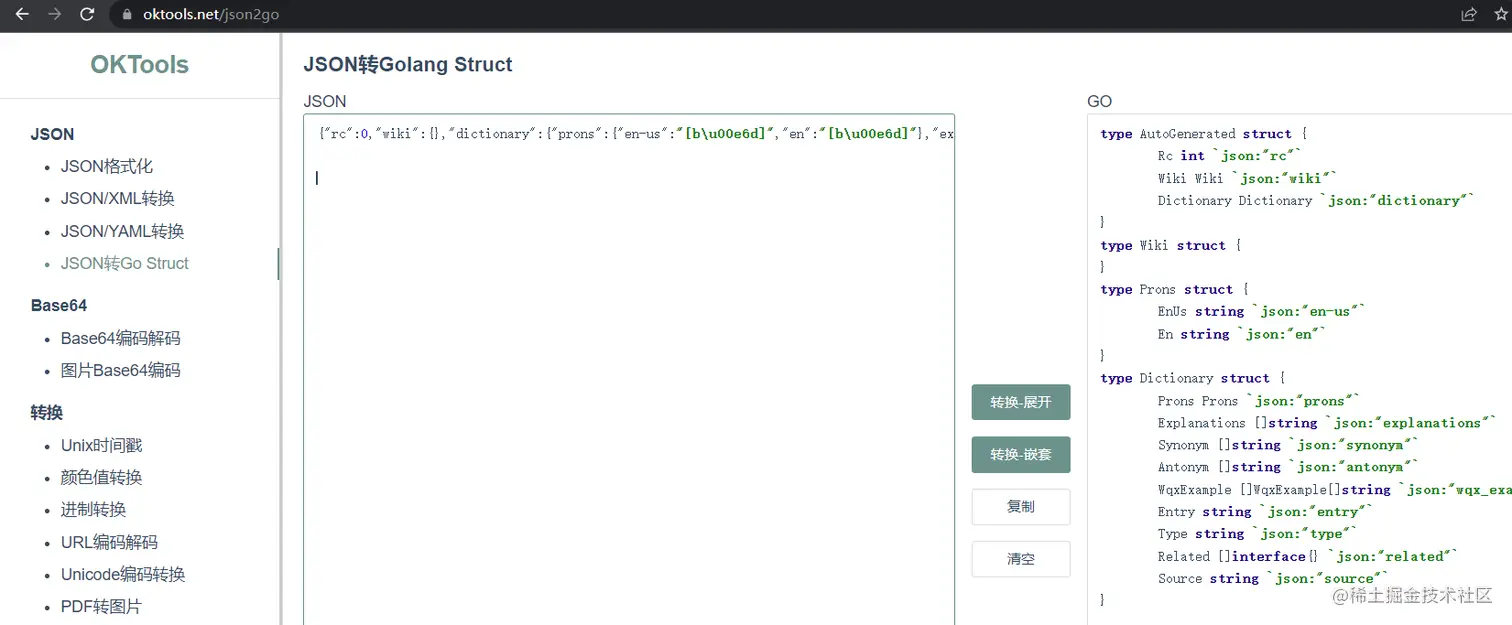Click the address bar URL
1512x625 pixels.
[x=210, y=15]
